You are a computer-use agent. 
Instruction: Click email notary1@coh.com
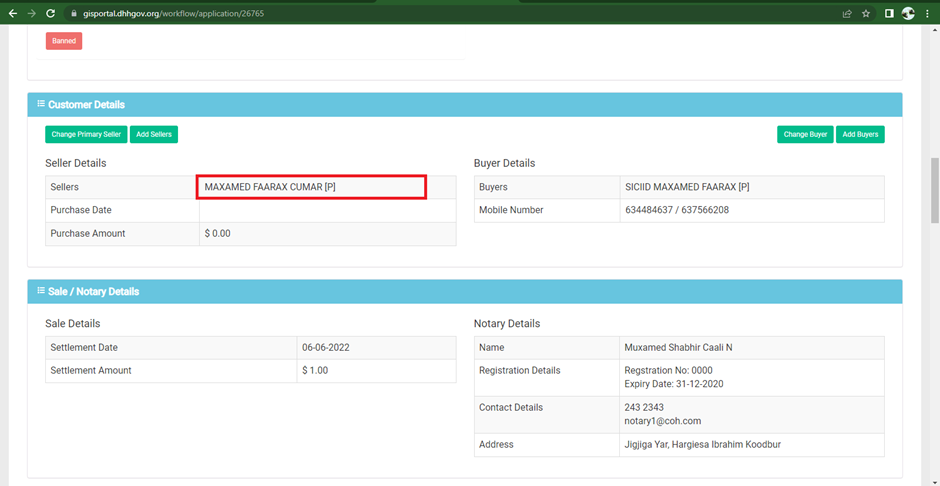point(662,421)
